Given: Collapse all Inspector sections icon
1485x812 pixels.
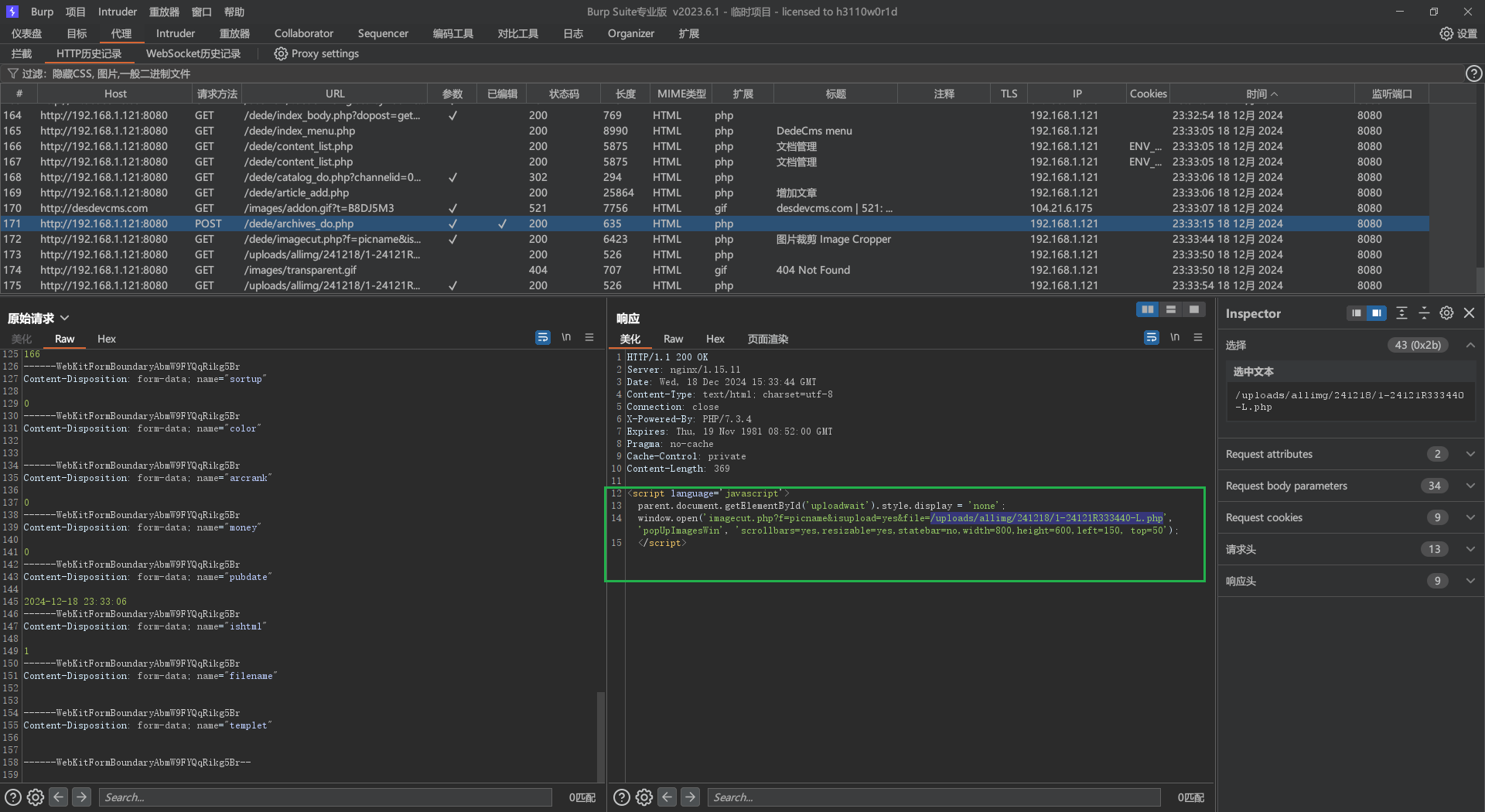Looking at the screenshot, I should coord(1424,313).
